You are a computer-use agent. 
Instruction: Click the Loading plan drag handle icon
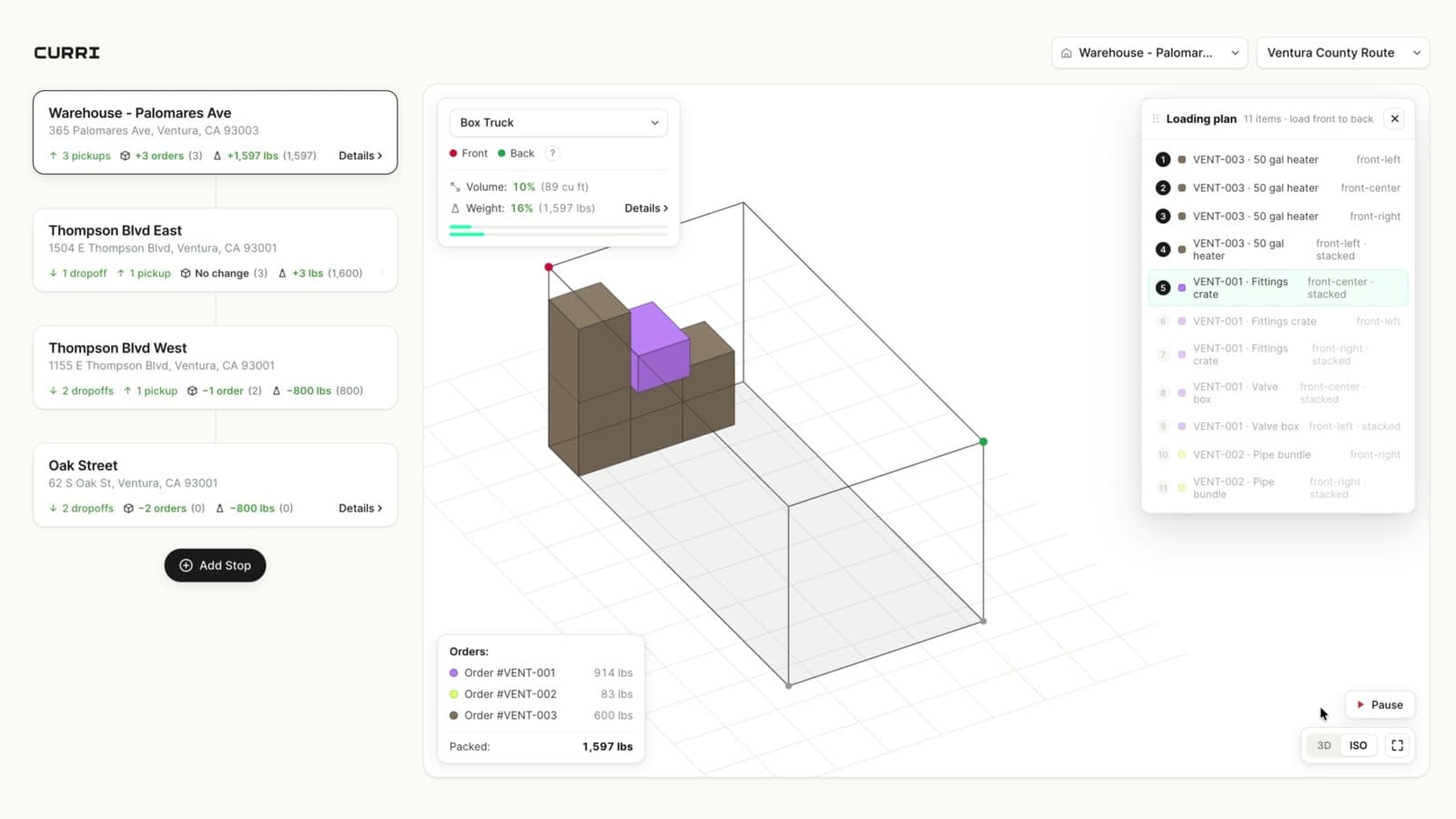1156,118
